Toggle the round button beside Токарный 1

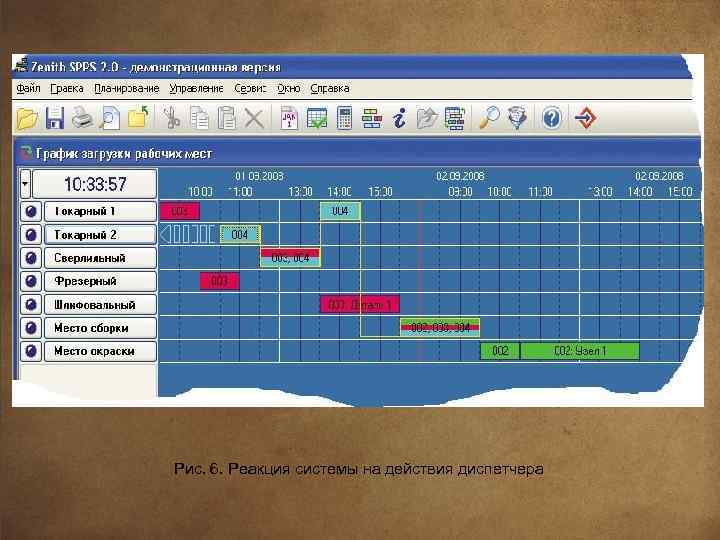coord(31,212)
